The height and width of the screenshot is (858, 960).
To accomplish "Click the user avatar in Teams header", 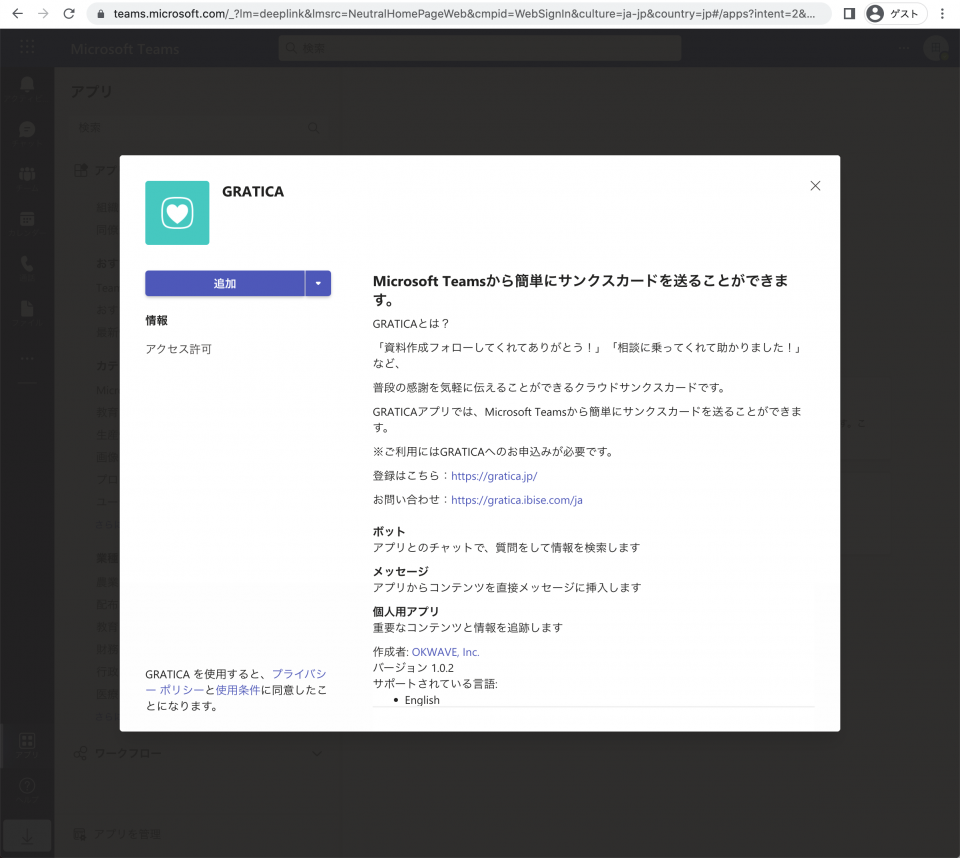I will coord(936,48).
